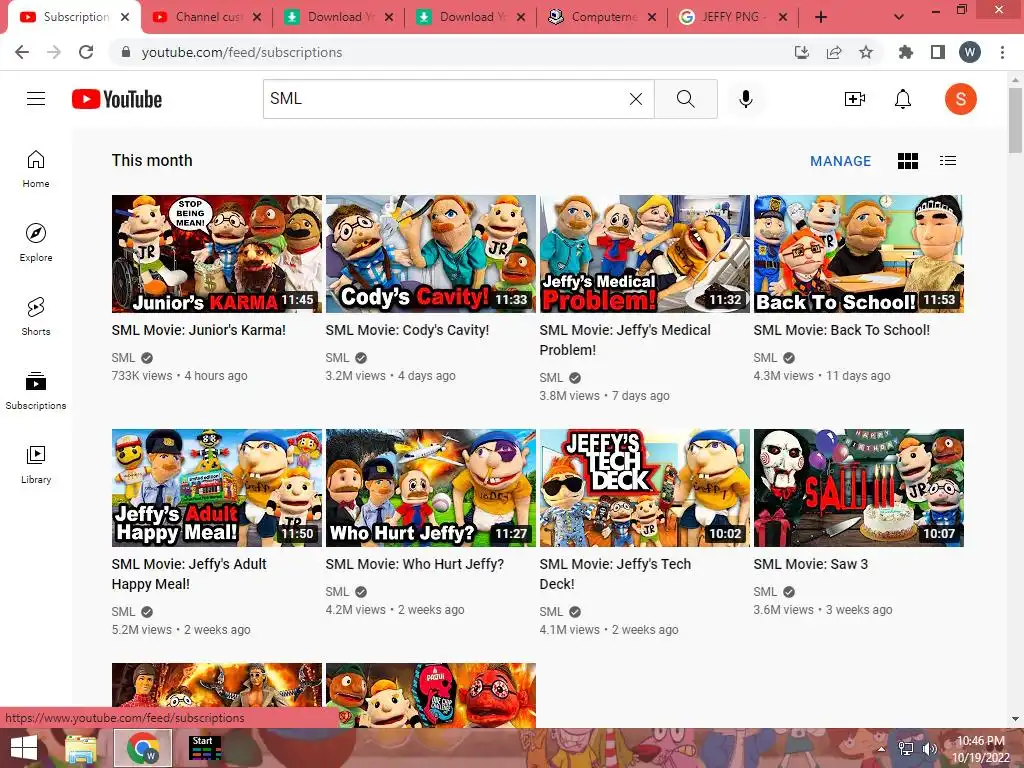Image resolution: width=1024 pixels, height=768 pixels.
Task: Click the YouTube logo
Action: coord(117,99)
